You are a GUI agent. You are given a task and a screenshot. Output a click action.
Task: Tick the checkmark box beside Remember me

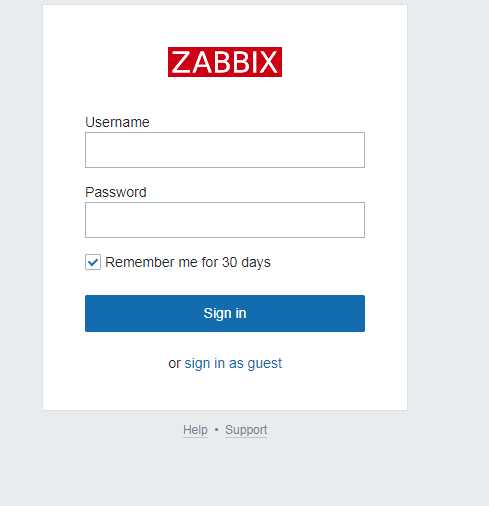click(93, 262)
